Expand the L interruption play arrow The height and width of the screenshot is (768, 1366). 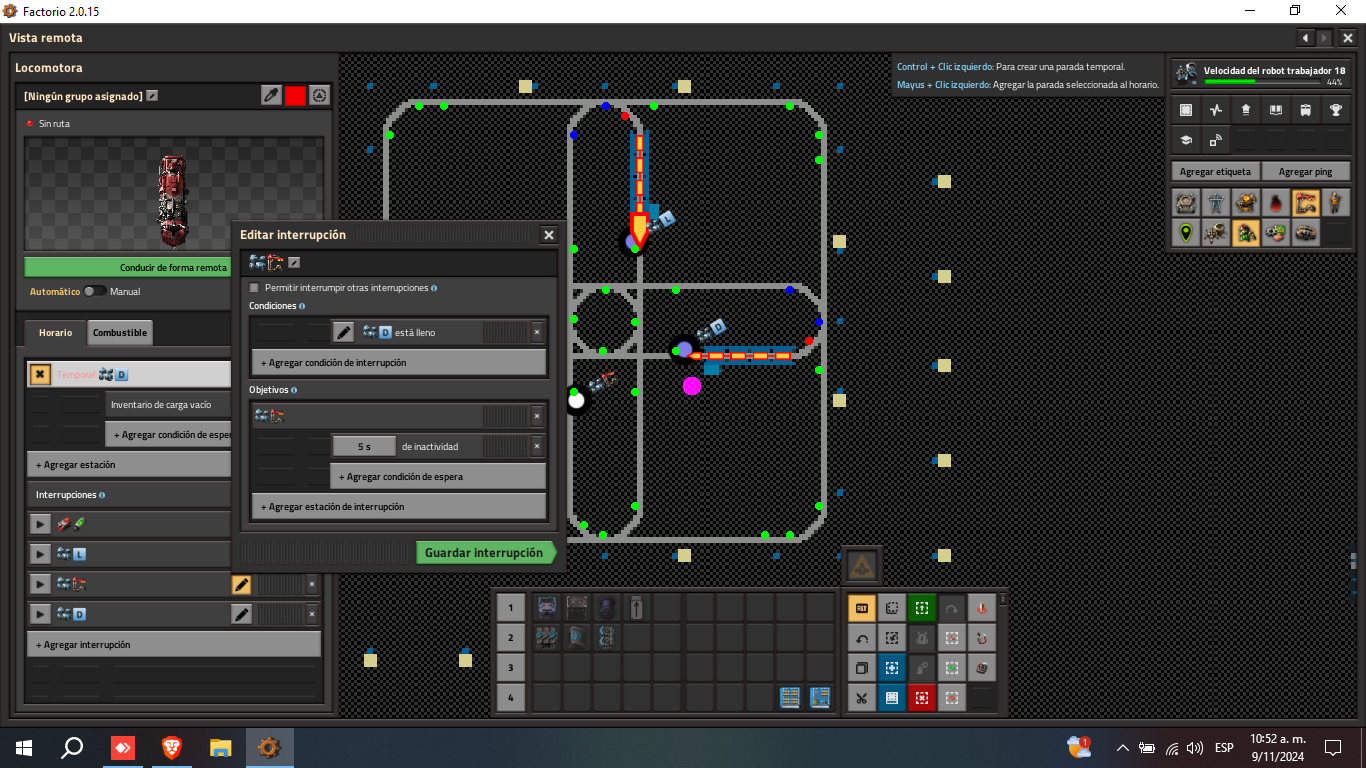pos(39,553)
